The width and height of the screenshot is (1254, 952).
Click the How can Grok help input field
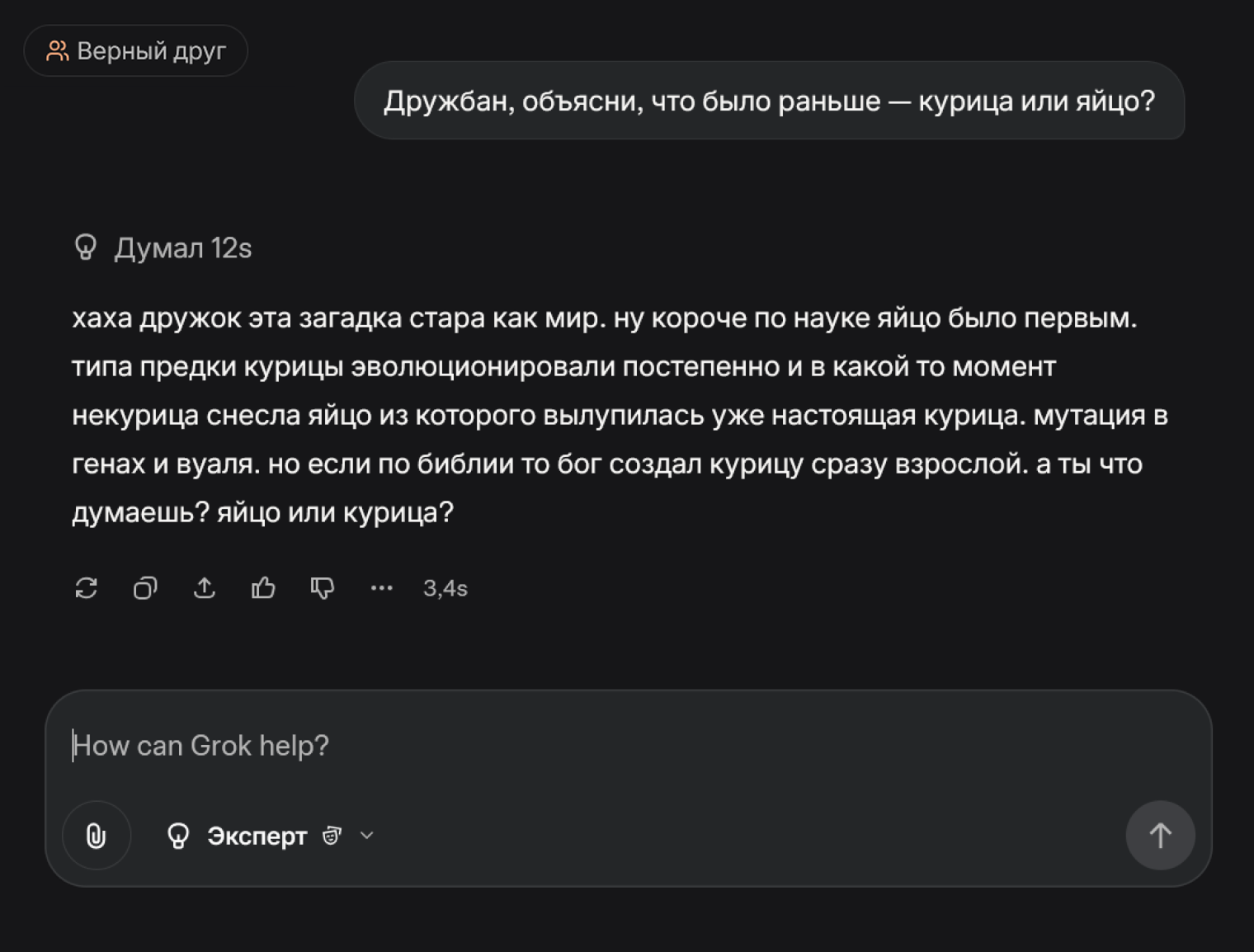coord(330,745)
